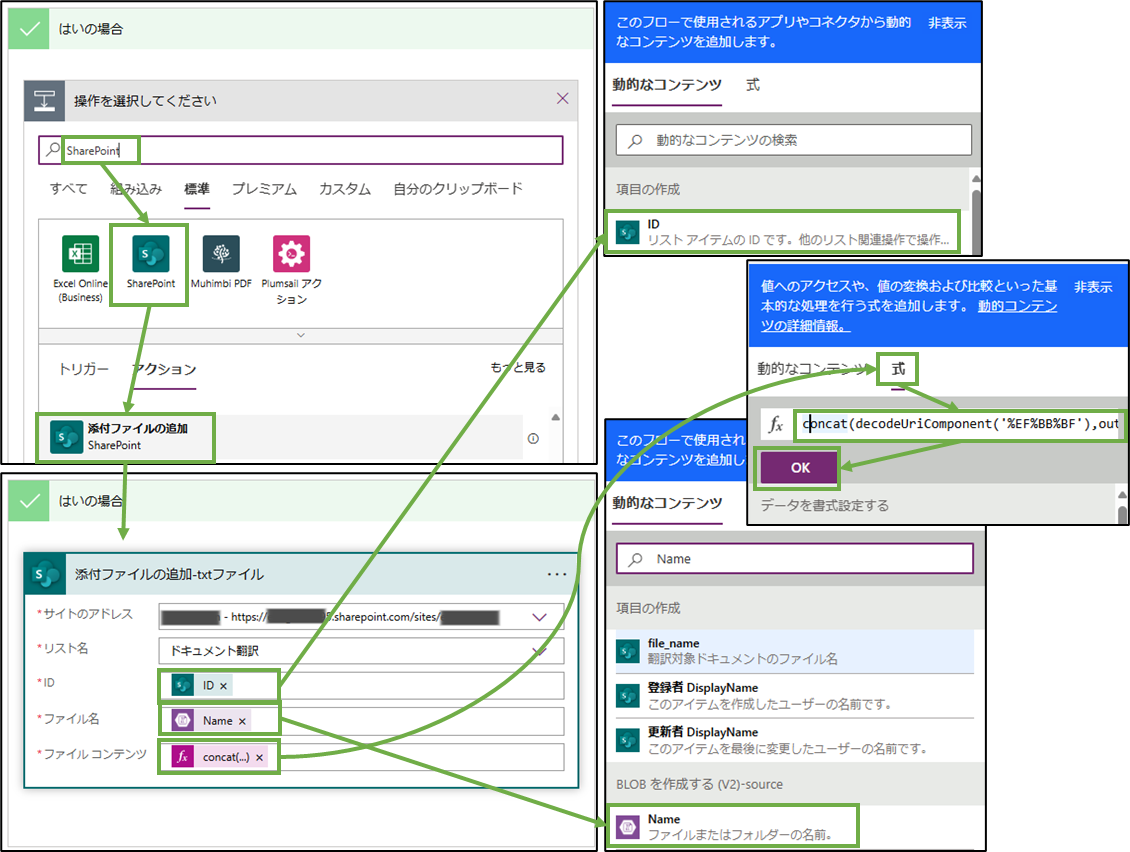The image size is (1130, 852).
Task: Open the ellipsis menu of 添付ファイルの追加-txtファイル
Action: point(556,574)
